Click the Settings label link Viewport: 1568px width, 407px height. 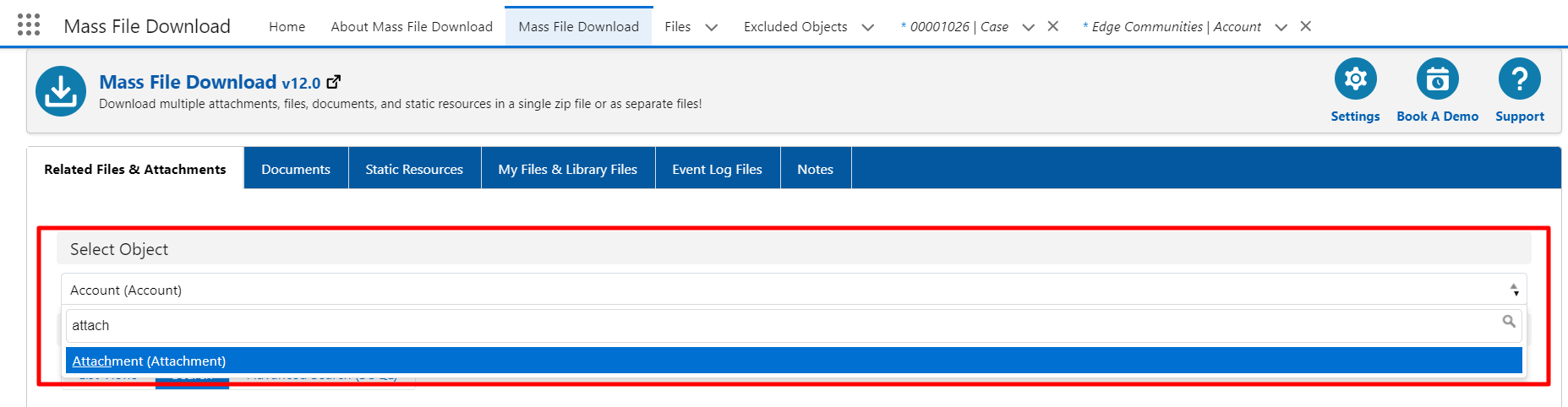pyautogui.click(x=1355, y=117)
